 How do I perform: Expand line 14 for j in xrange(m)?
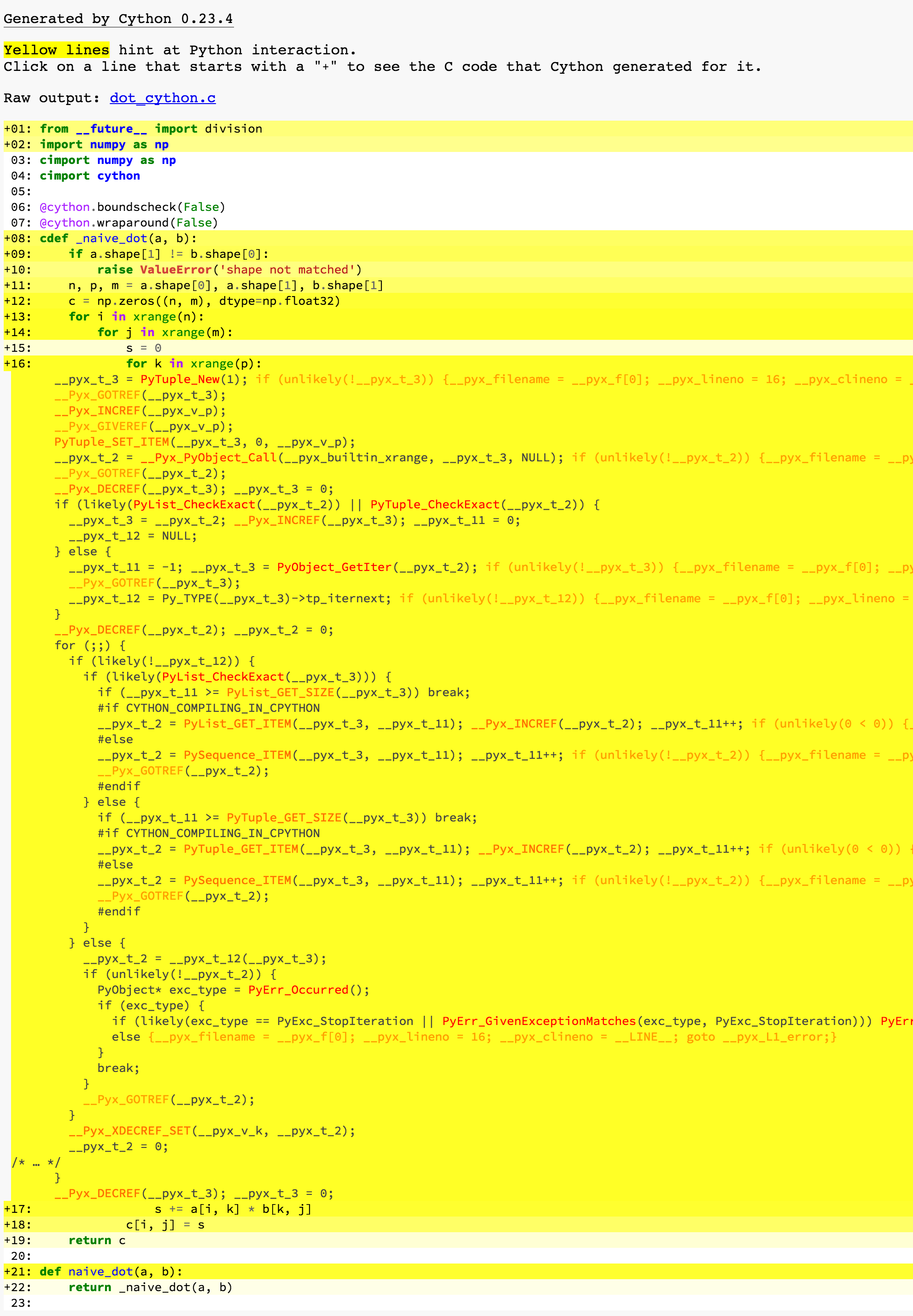(x=165, y=332)
